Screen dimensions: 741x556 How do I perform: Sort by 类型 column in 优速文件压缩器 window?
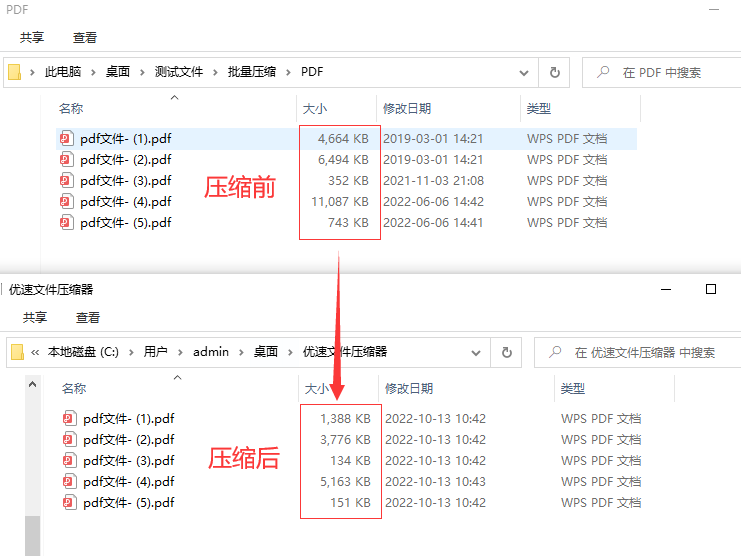click(x=573, y=388)
